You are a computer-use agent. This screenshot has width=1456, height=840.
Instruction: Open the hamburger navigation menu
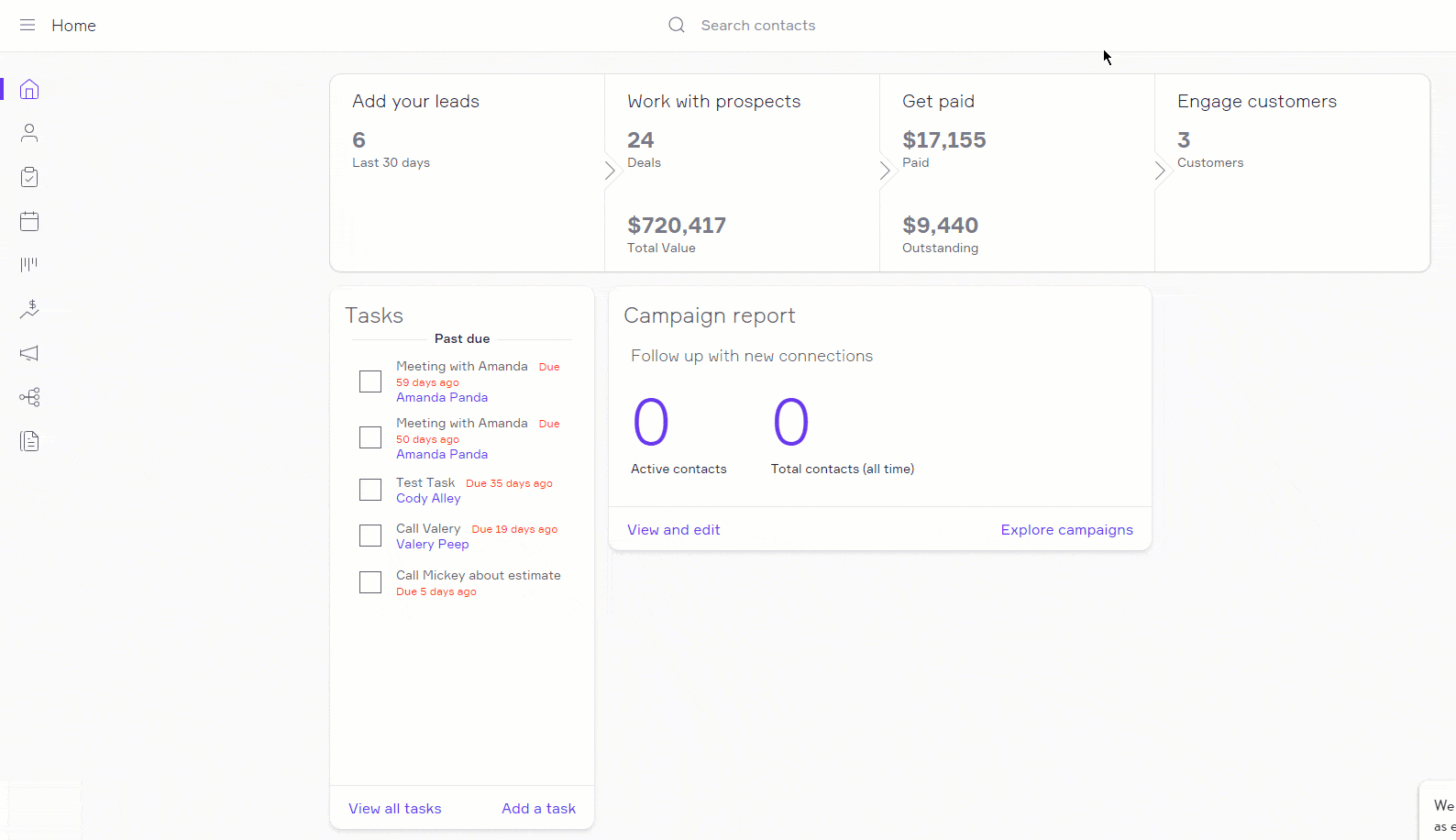(28, 26)
